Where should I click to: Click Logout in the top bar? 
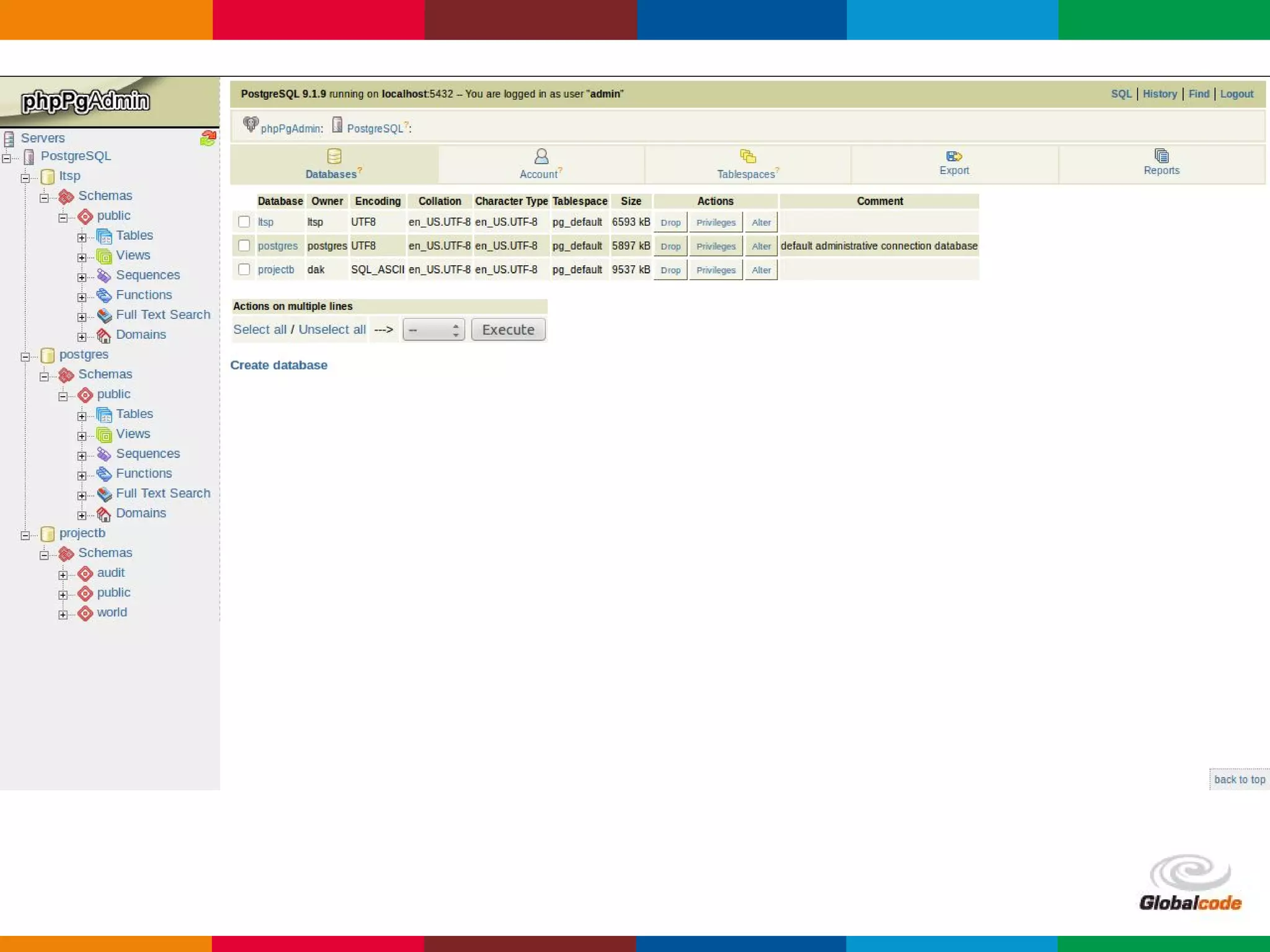point(1236,94)
